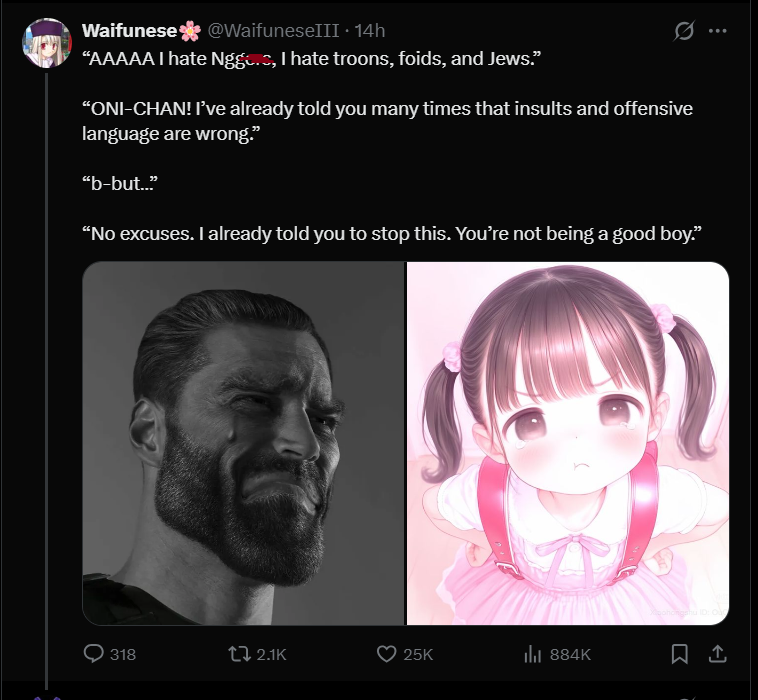Open the three-dot More options menu
The height and width of the screenshot is (700, 758).
click(717, 31)
